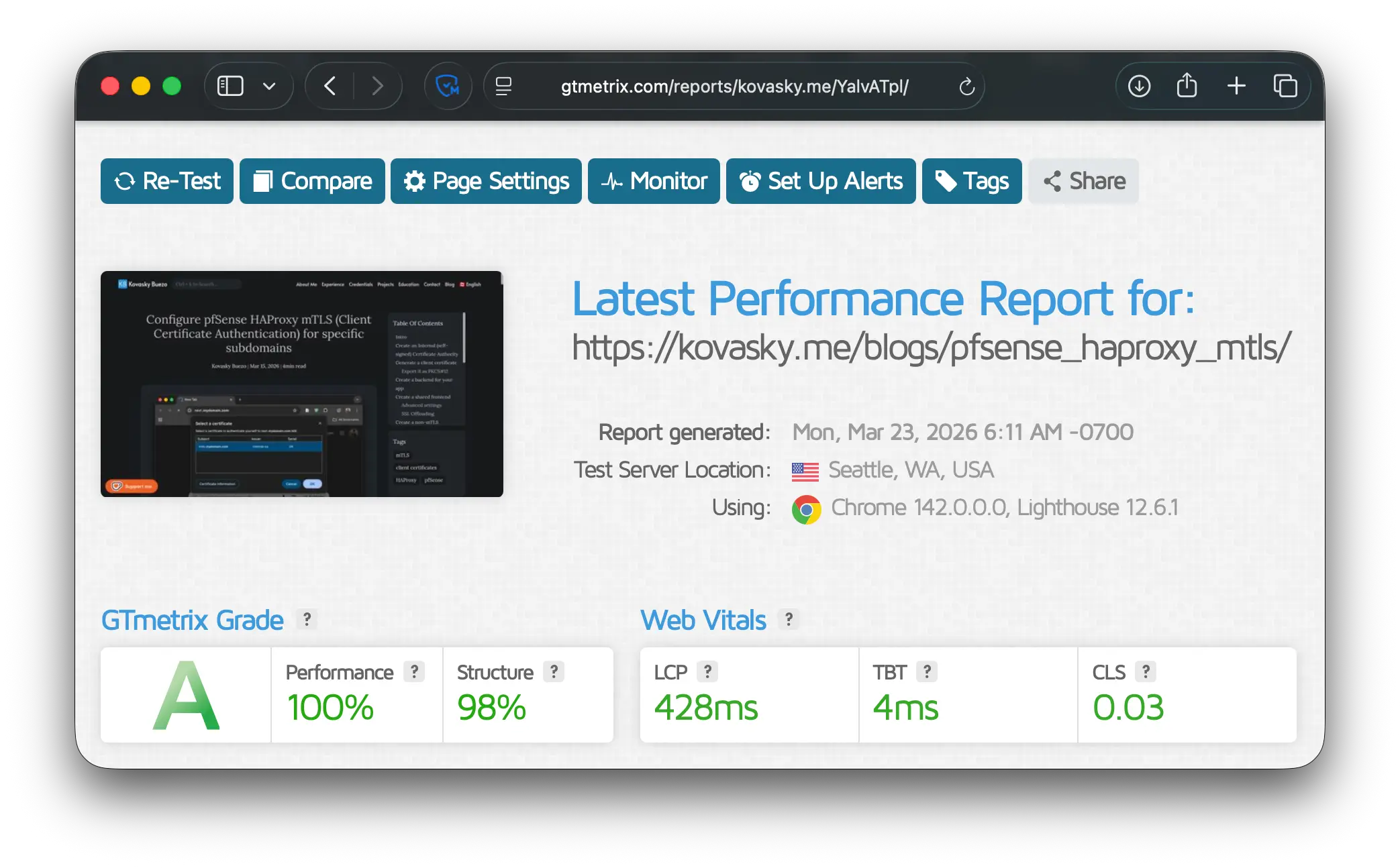Click the help icon beside GTmetrix Grade

click(307, 618)
